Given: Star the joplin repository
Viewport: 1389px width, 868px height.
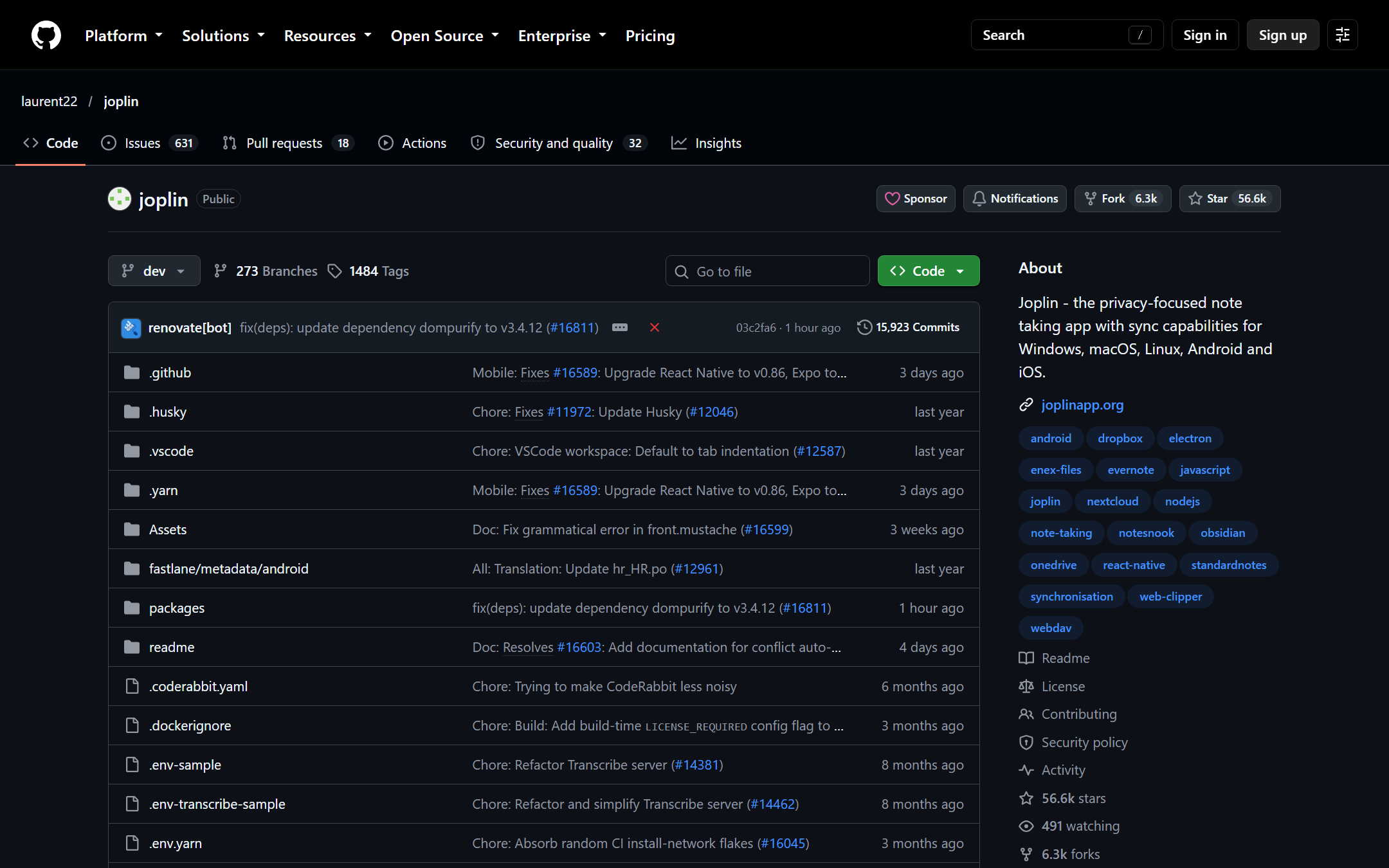Looking at the screenshot, I should pyautogui.click(x=1230, y=199).
